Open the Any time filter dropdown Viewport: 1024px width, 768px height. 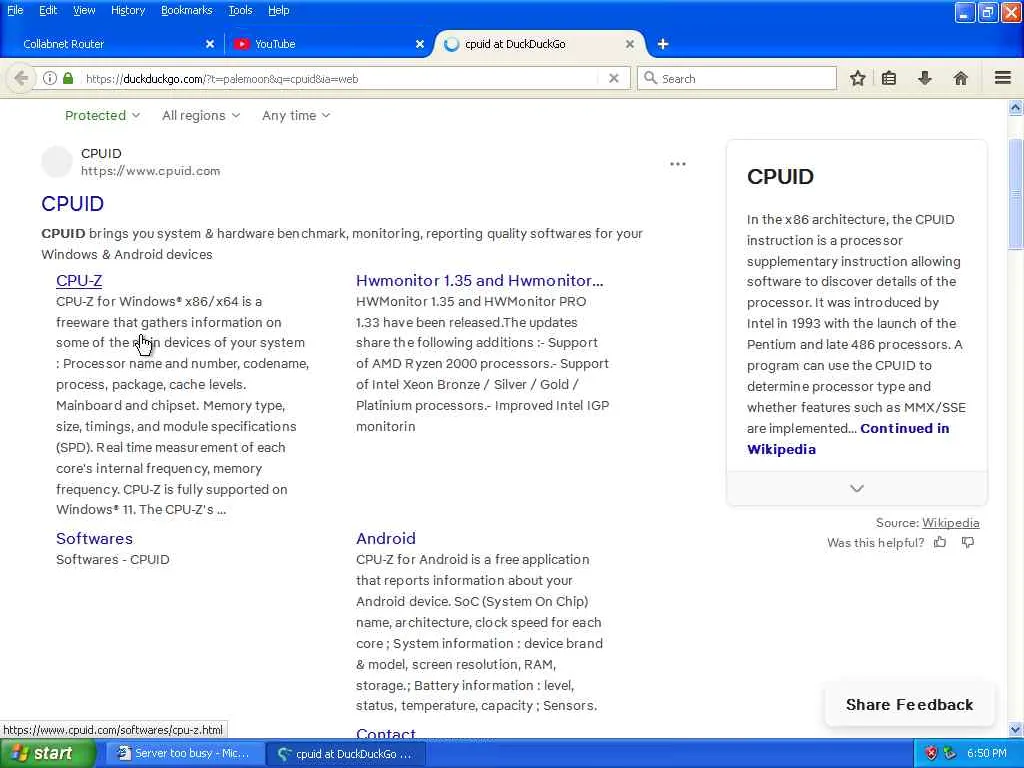tap(296, 116)
